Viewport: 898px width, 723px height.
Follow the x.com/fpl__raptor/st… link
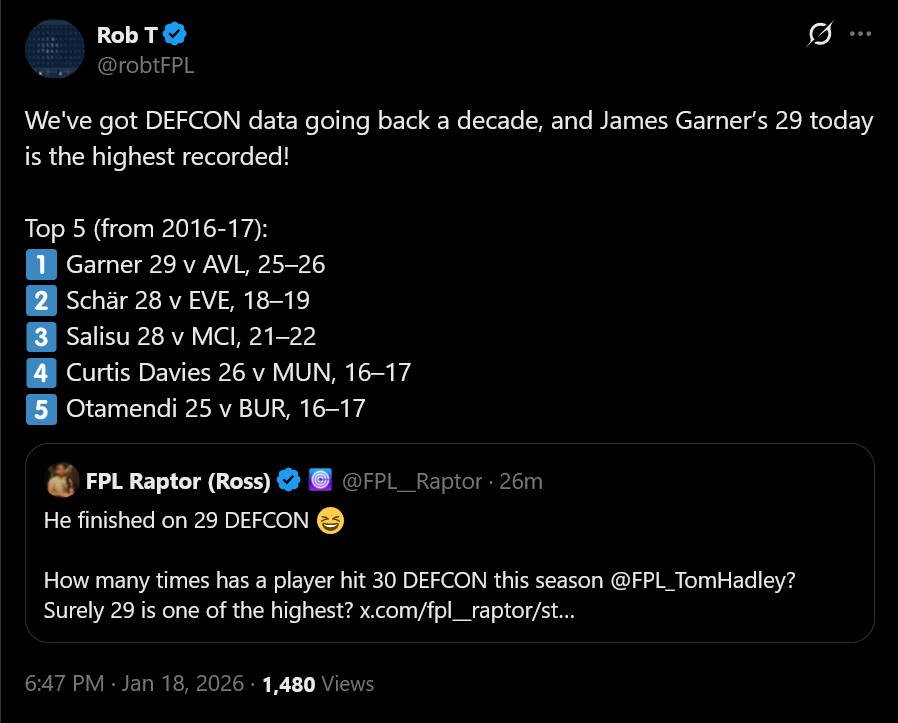click(x=467, y=610)
